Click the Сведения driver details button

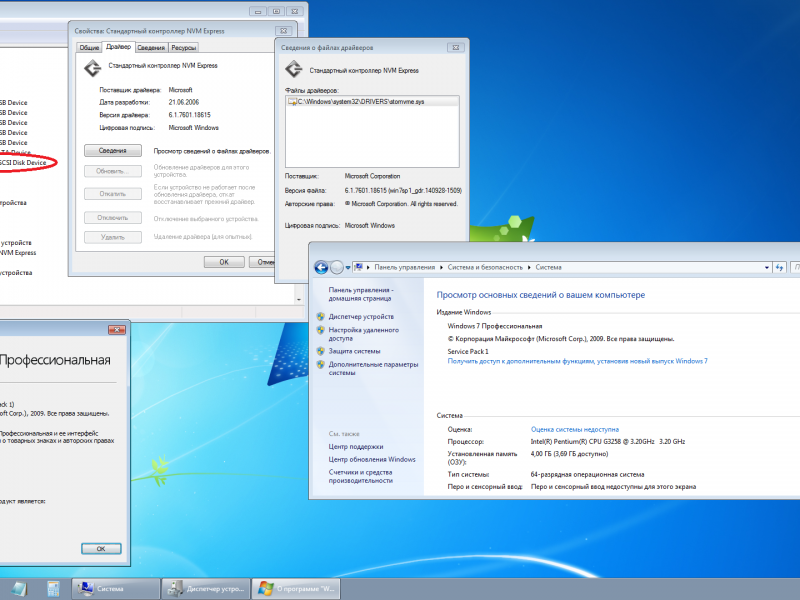tap(113, 151)
